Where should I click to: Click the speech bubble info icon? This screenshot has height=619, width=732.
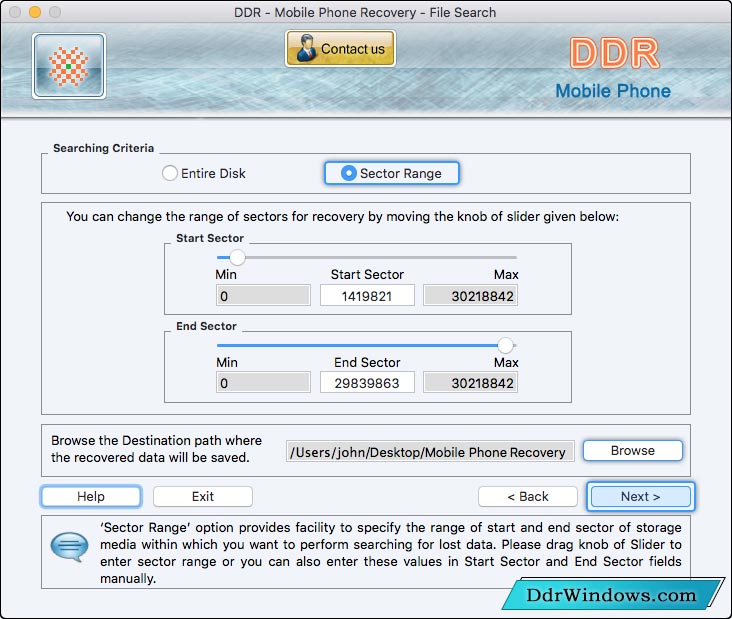click(x=69, y=546)
